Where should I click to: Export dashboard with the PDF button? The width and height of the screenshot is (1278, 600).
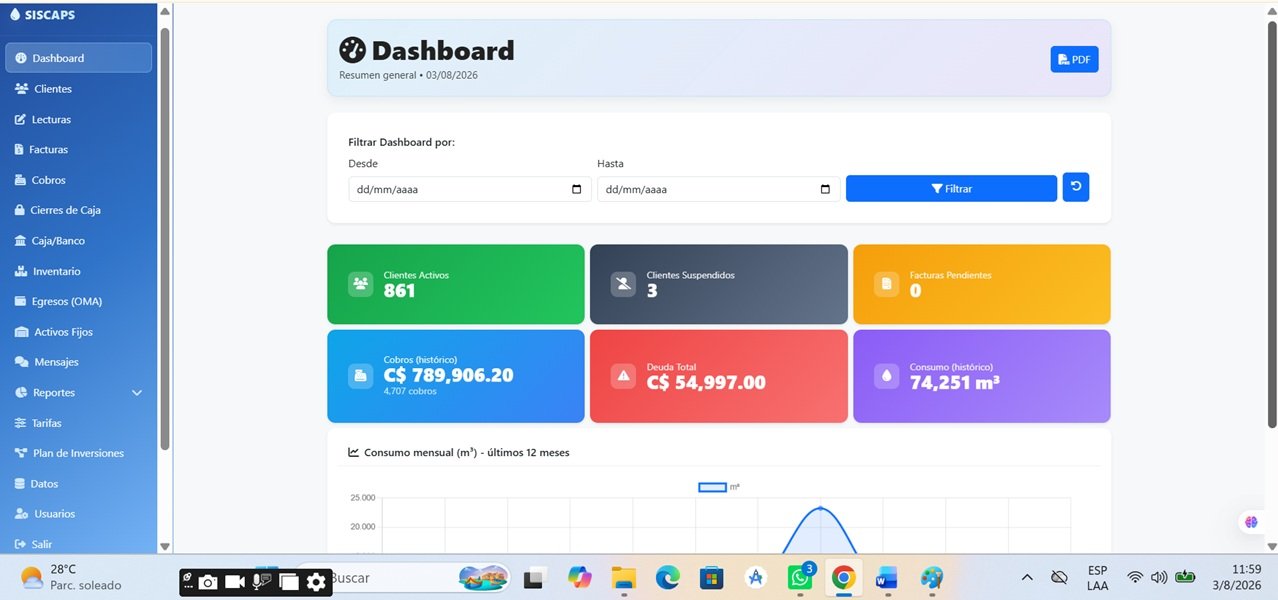point(1074,60)
